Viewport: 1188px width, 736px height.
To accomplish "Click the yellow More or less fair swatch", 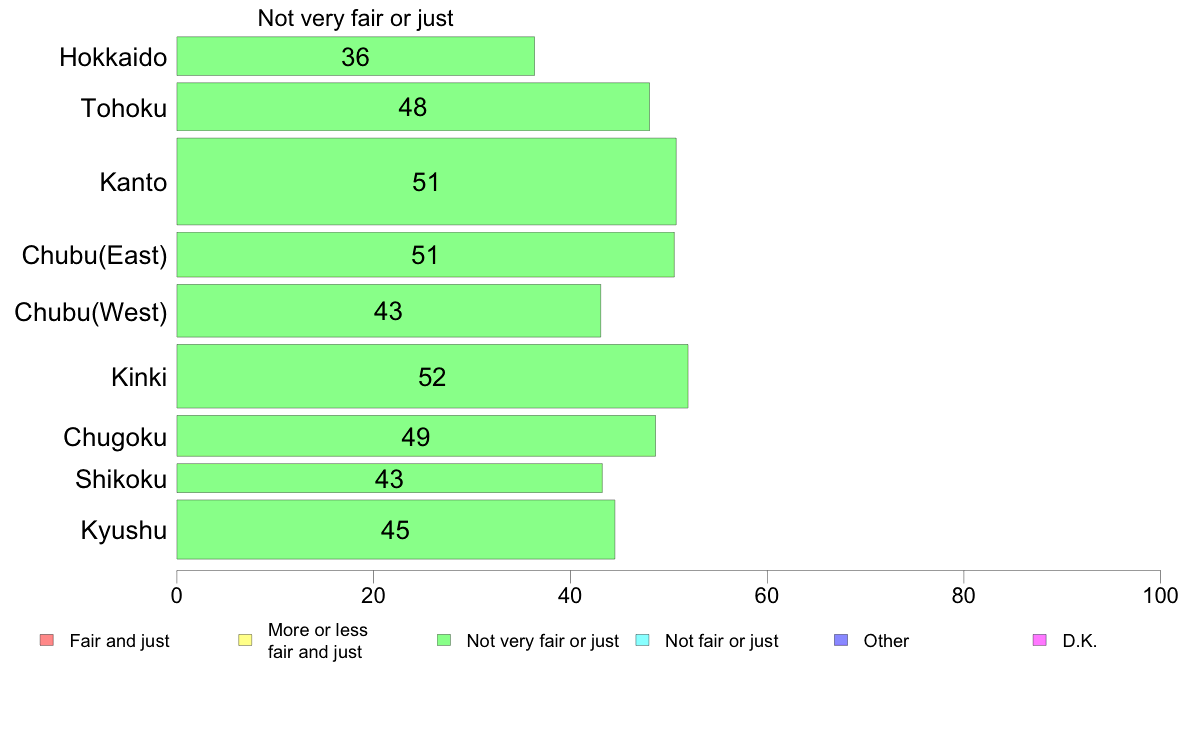I will tap(245, 640).
